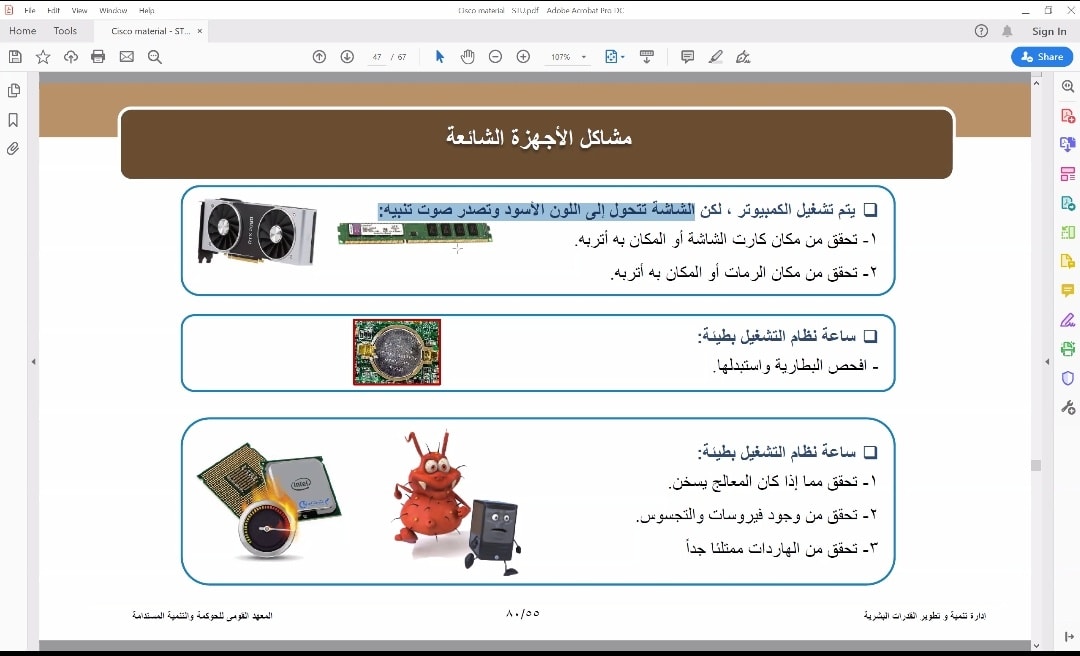Show the Bookmarks panel in left sidebar
Screen dimensions: 1080x656
(x=14, y=120)
